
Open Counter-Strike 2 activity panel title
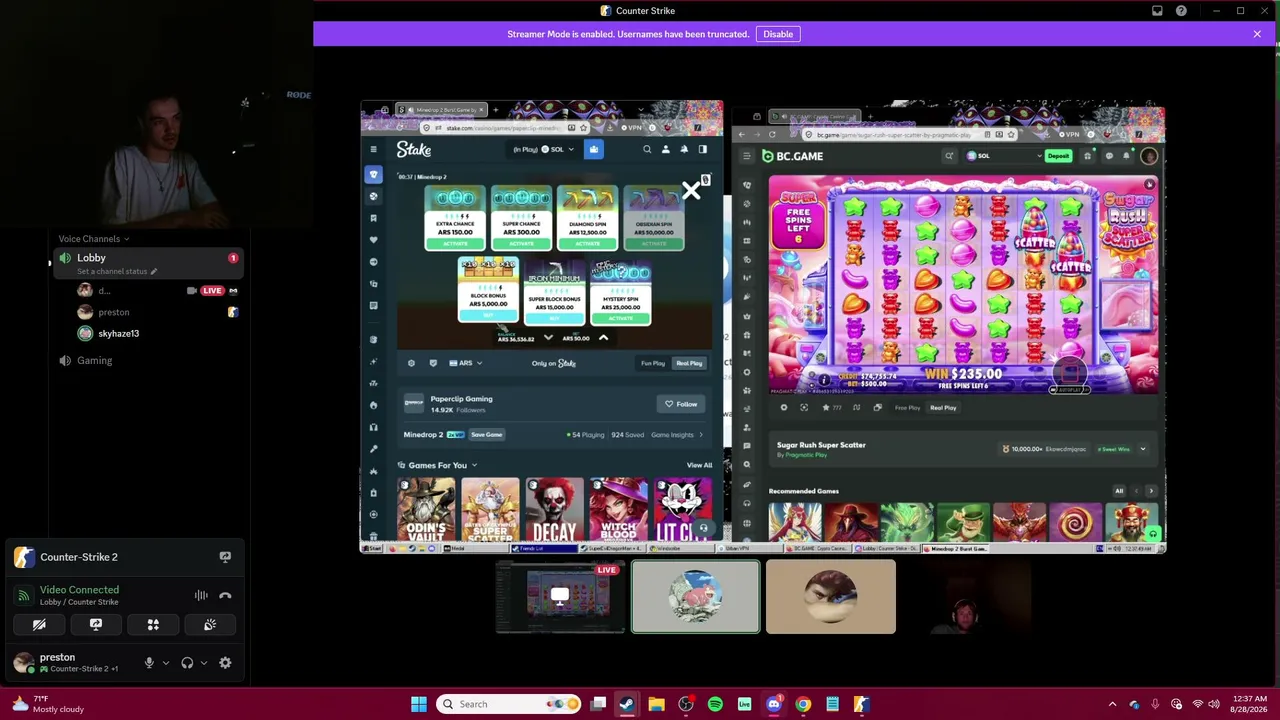(79, 557)
